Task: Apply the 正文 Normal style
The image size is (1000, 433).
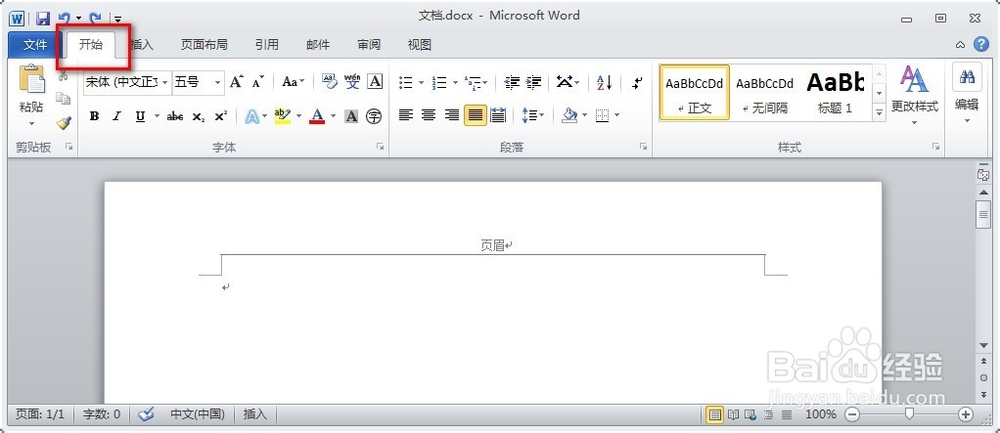Action: point(694,92)
